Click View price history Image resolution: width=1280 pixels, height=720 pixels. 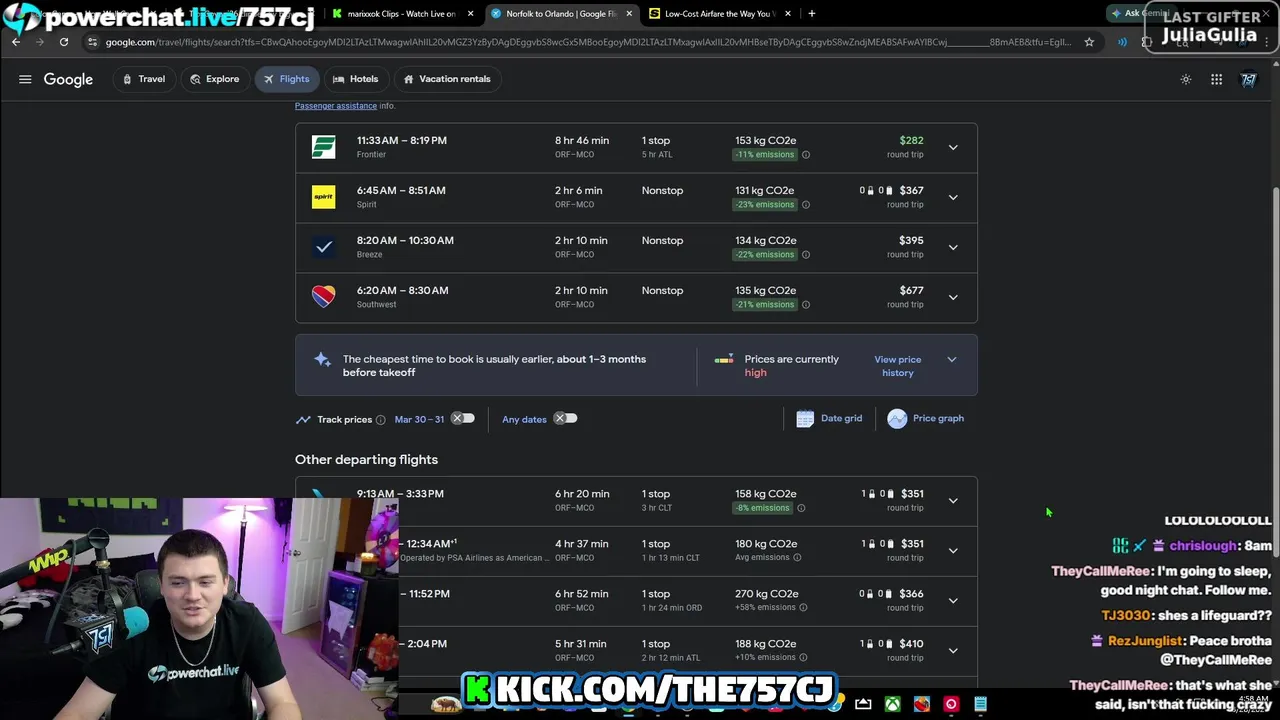898,366
